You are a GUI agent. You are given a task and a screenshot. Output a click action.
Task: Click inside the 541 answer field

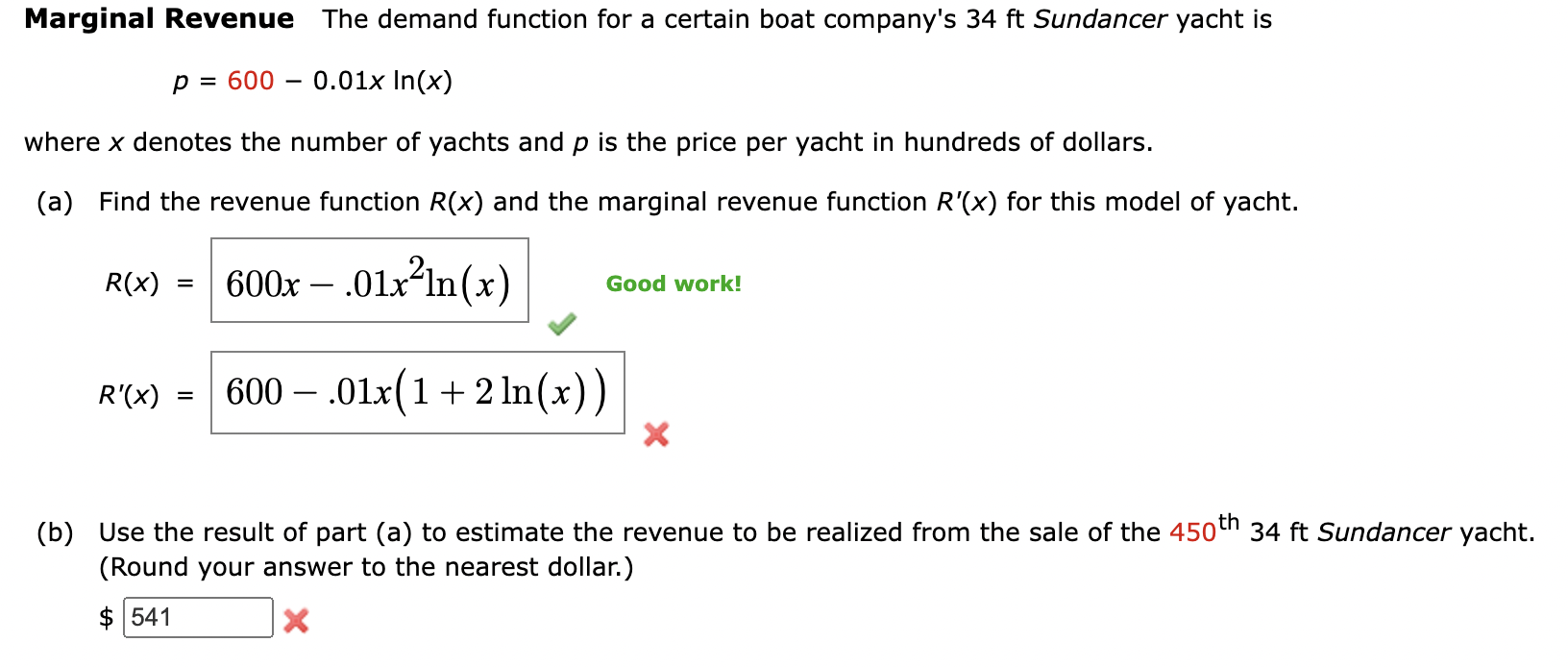pos(197,619)
